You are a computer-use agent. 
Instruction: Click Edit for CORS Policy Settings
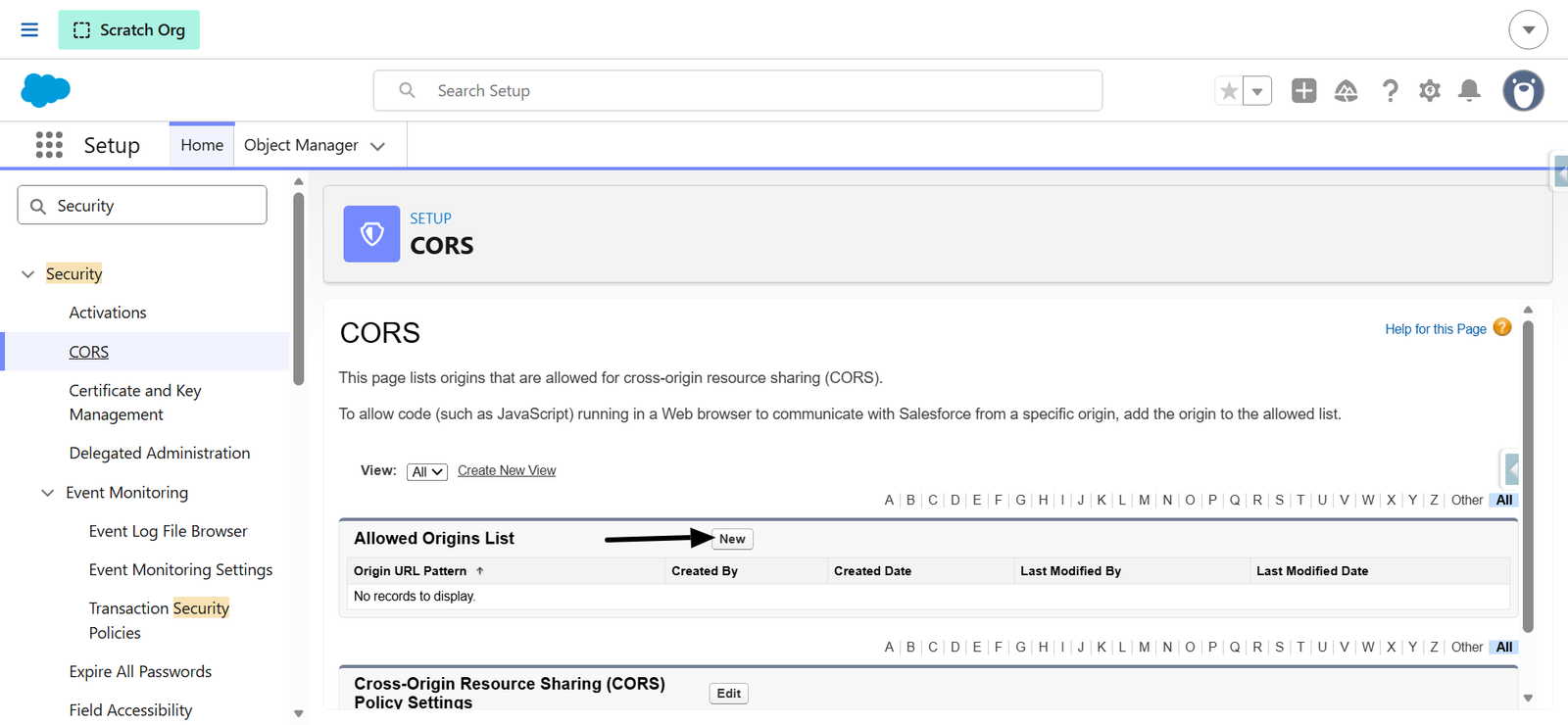coord(728,694)
